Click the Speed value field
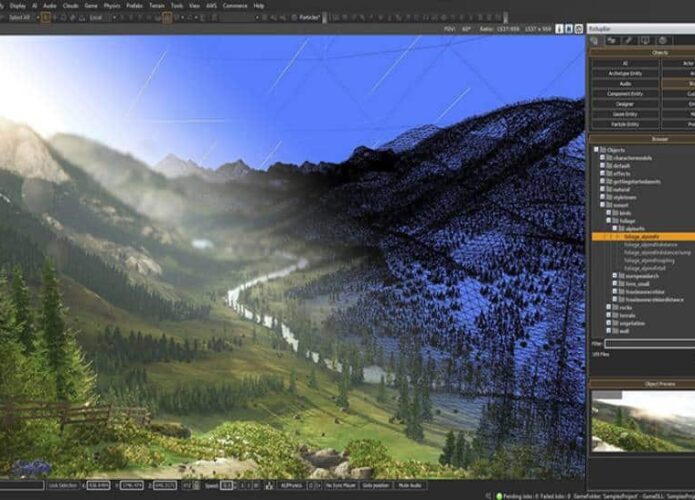The width and height of the screenshot is (695, 500). tap(226, 486)
